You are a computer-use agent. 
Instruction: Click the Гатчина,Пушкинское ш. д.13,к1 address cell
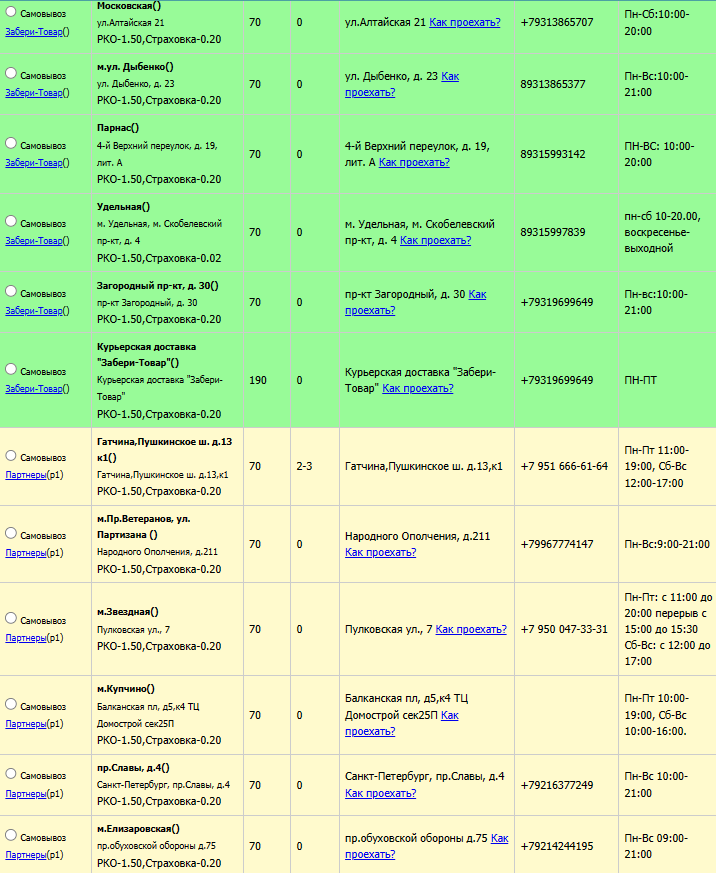[424, 466]
